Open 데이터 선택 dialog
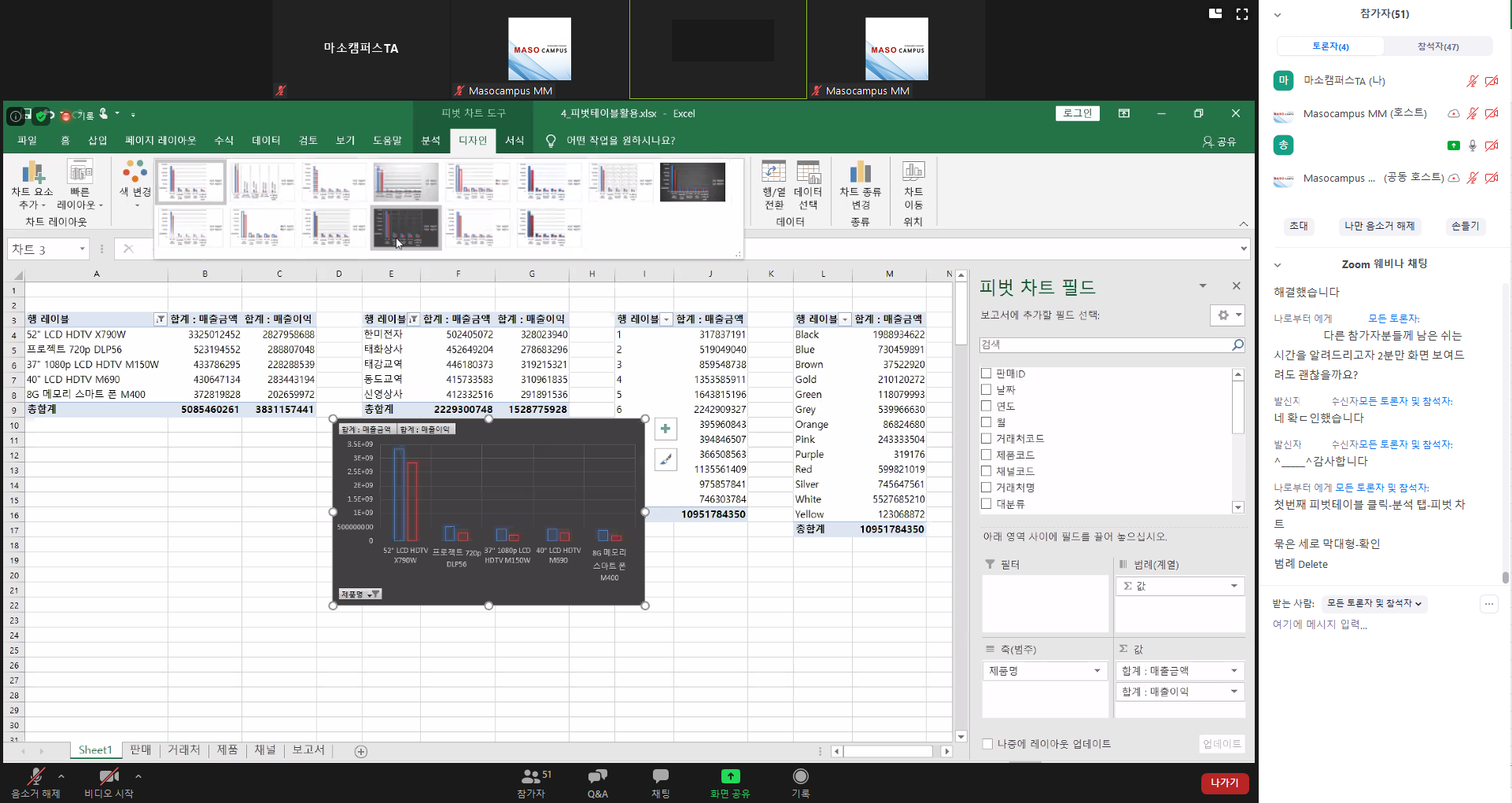 808,173
